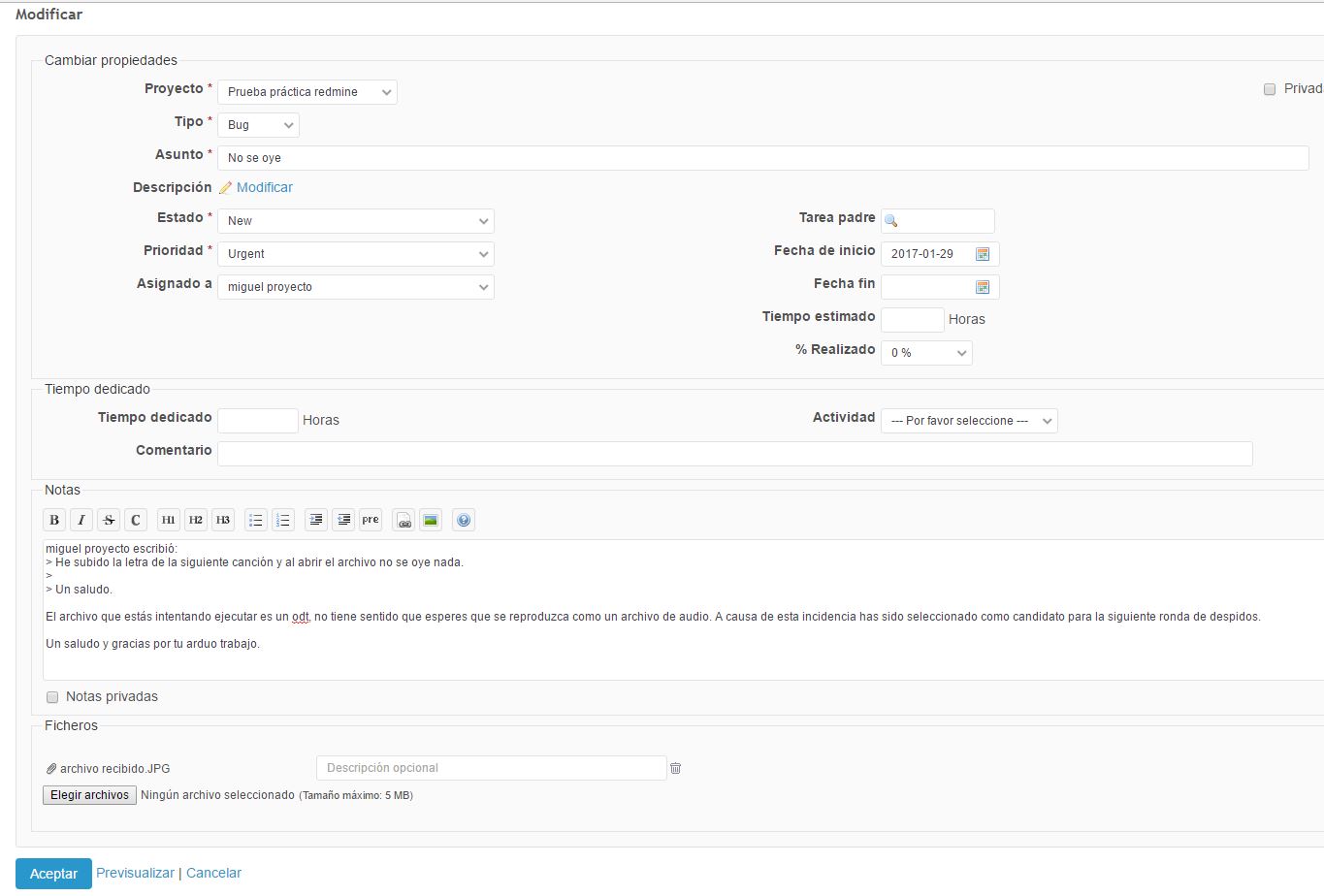1324x896 pixels.
Task: Expand the Prioridad dropdown set to Urgent
Action: (356, 254)
